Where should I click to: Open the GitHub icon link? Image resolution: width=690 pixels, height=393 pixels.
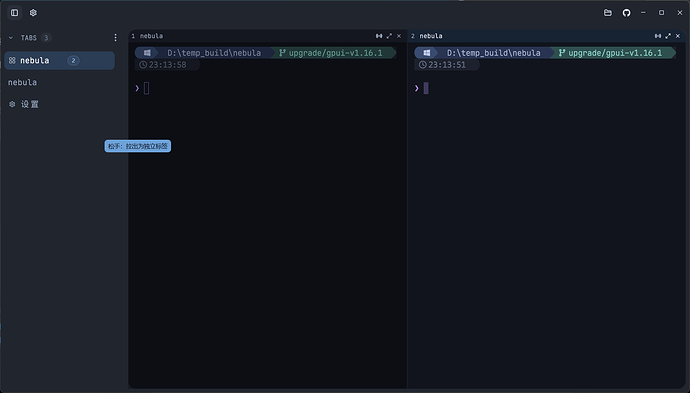[626, 13]
